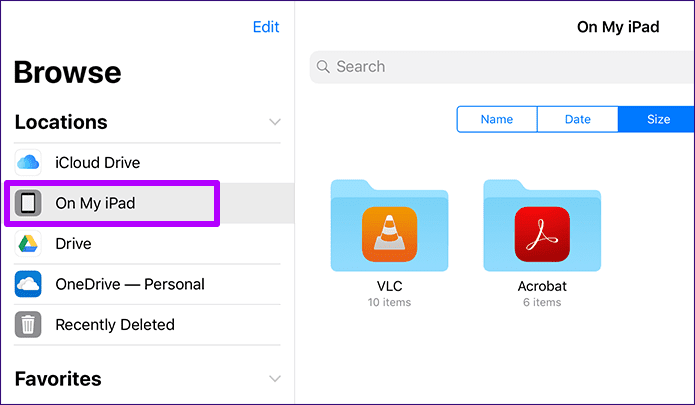Viewport: 695px width, 405px height.
Task: Click the Favorites heading
Action: [x=58, y=379]
